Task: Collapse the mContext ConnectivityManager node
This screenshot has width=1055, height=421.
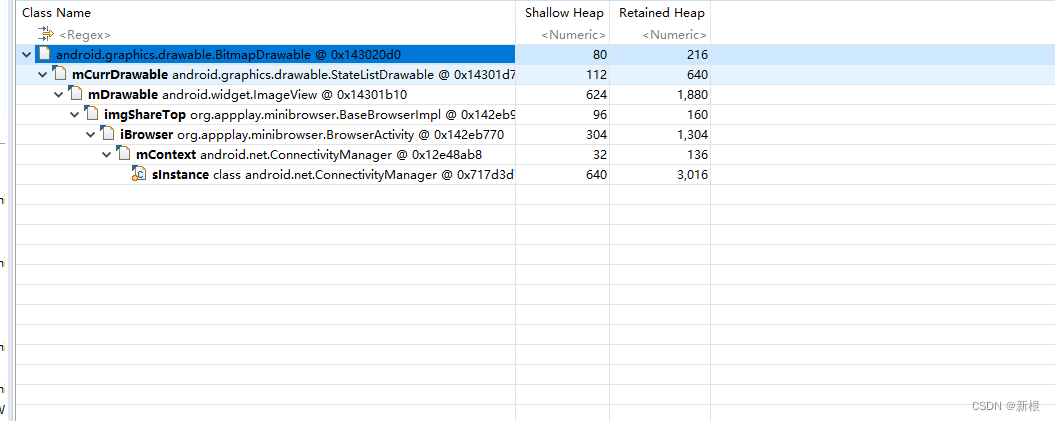Action: (x=107, y=155)
